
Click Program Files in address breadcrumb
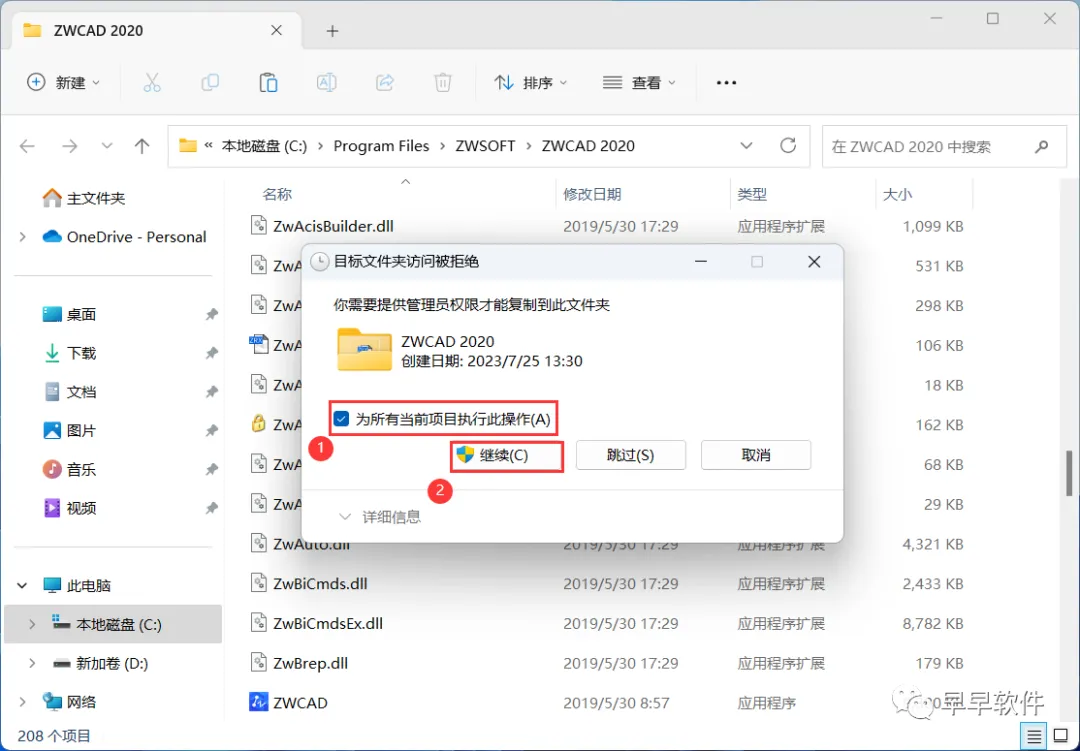[381, 146]
